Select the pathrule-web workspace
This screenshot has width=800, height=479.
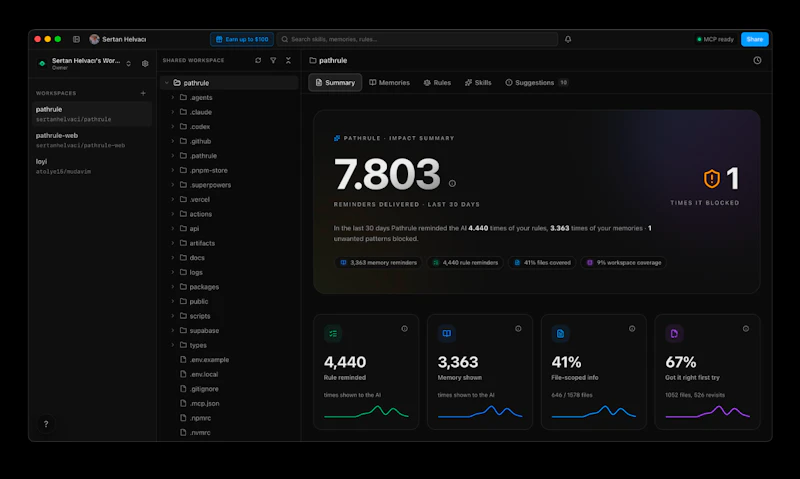pyautogui.click(x=92, y=140)
